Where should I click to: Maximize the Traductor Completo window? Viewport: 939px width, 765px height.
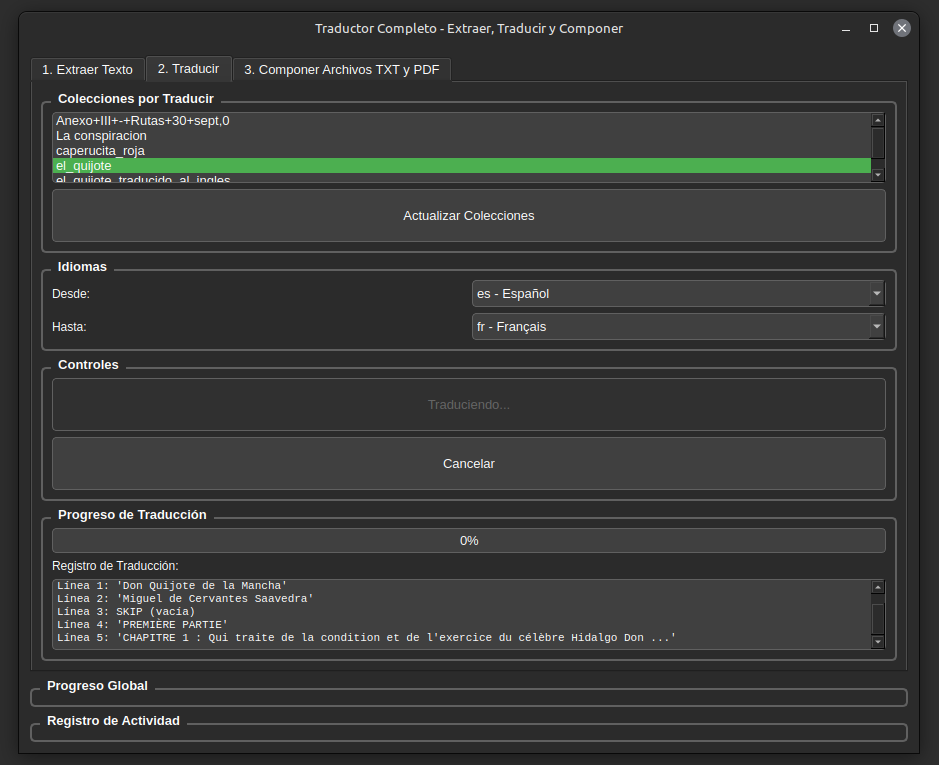pos(874,29)
